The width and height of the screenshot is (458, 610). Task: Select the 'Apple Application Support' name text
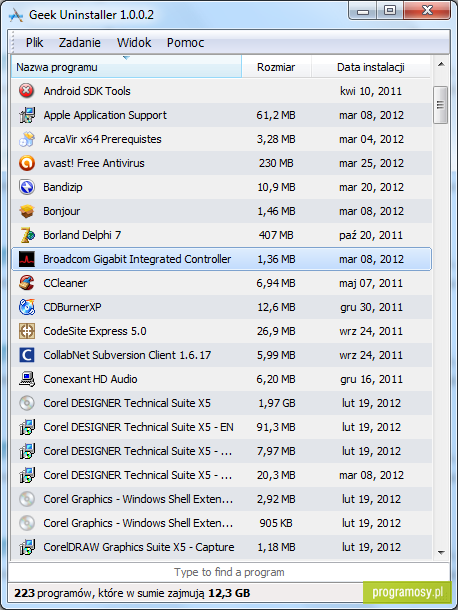tap(105, 115)
